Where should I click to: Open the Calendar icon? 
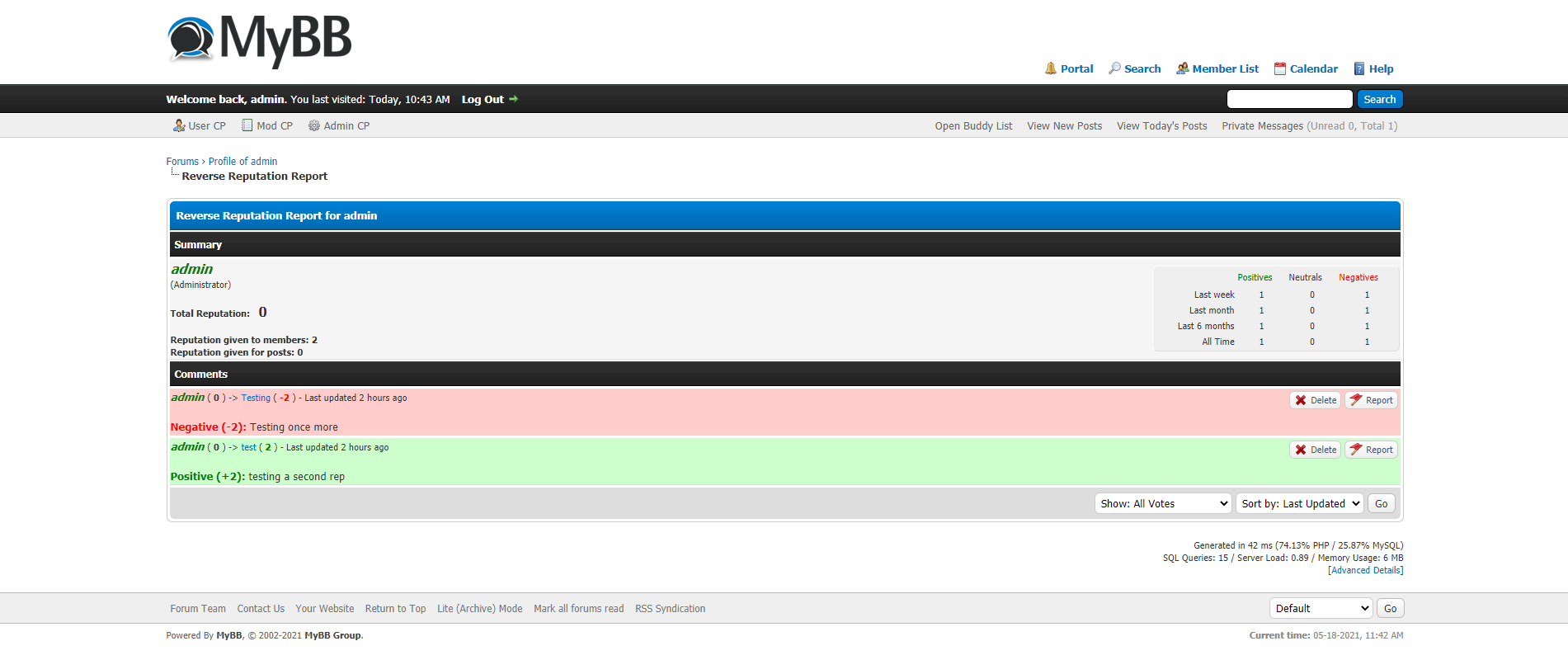pos(1279,68)
